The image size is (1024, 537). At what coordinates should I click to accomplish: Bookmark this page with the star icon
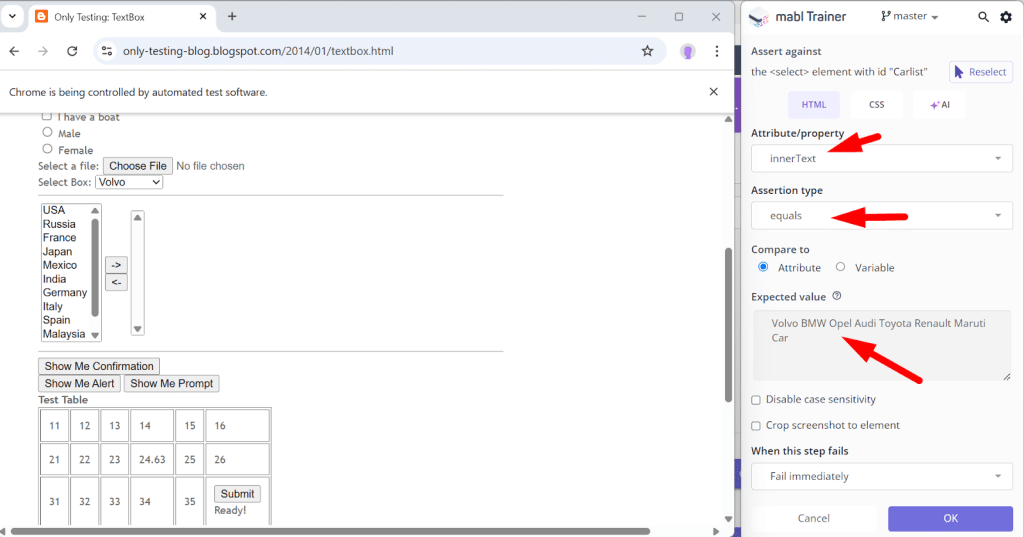pyautogui.click(x=647, y=51)
